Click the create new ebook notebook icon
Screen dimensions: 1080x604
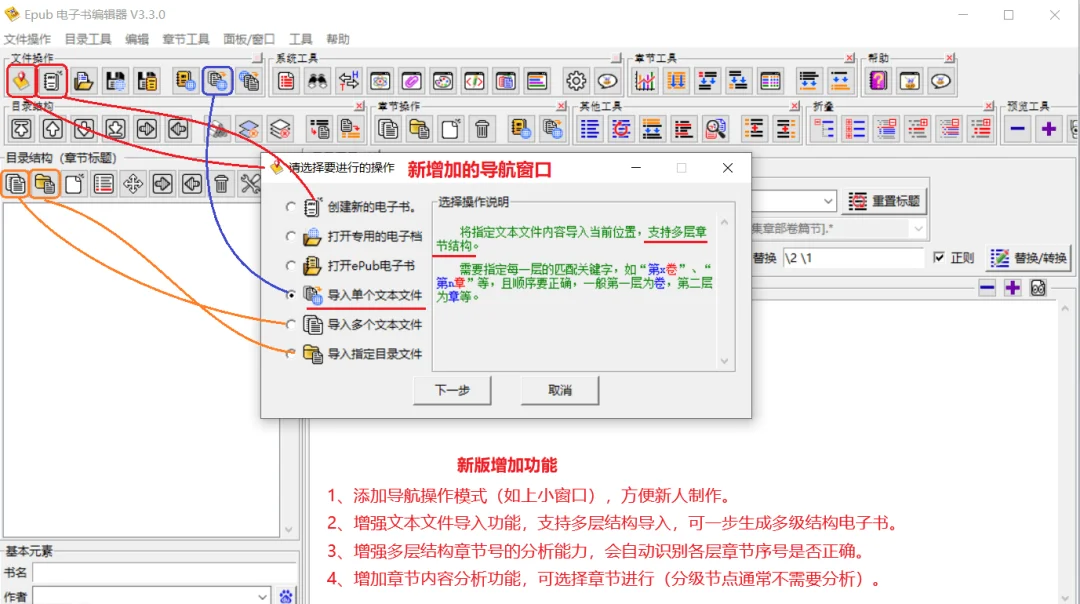(52, 81)
